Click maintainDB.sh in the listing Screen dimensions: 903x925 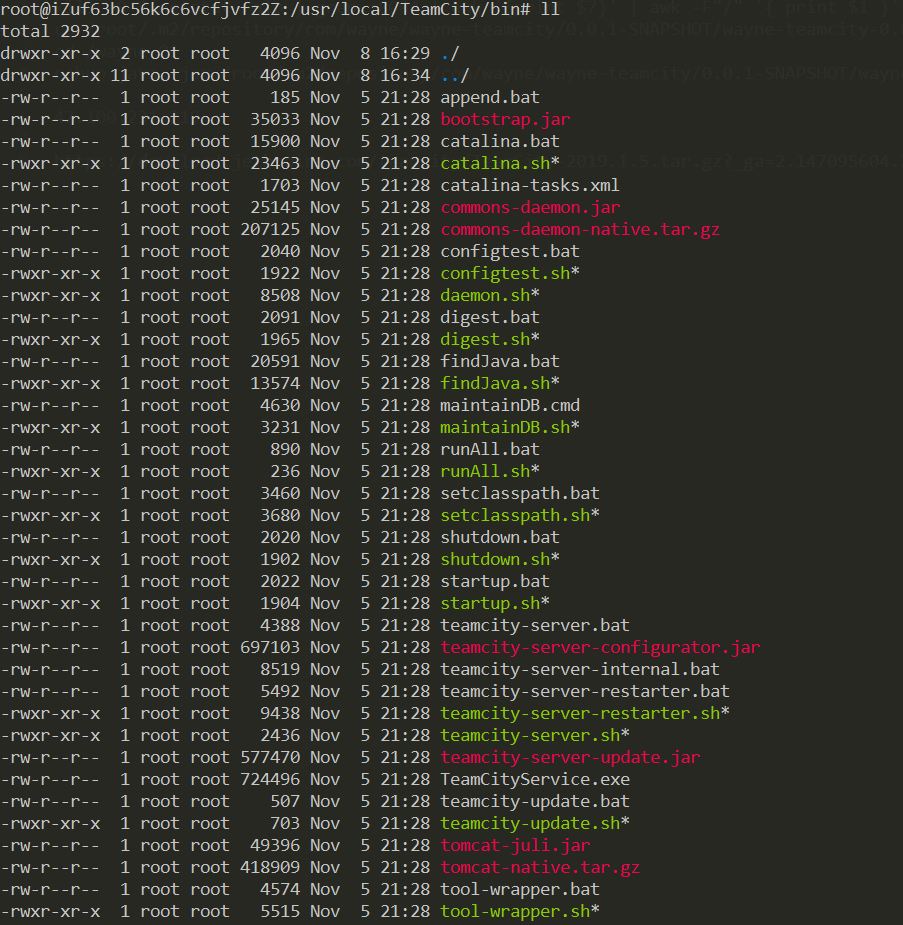(505, 428)
